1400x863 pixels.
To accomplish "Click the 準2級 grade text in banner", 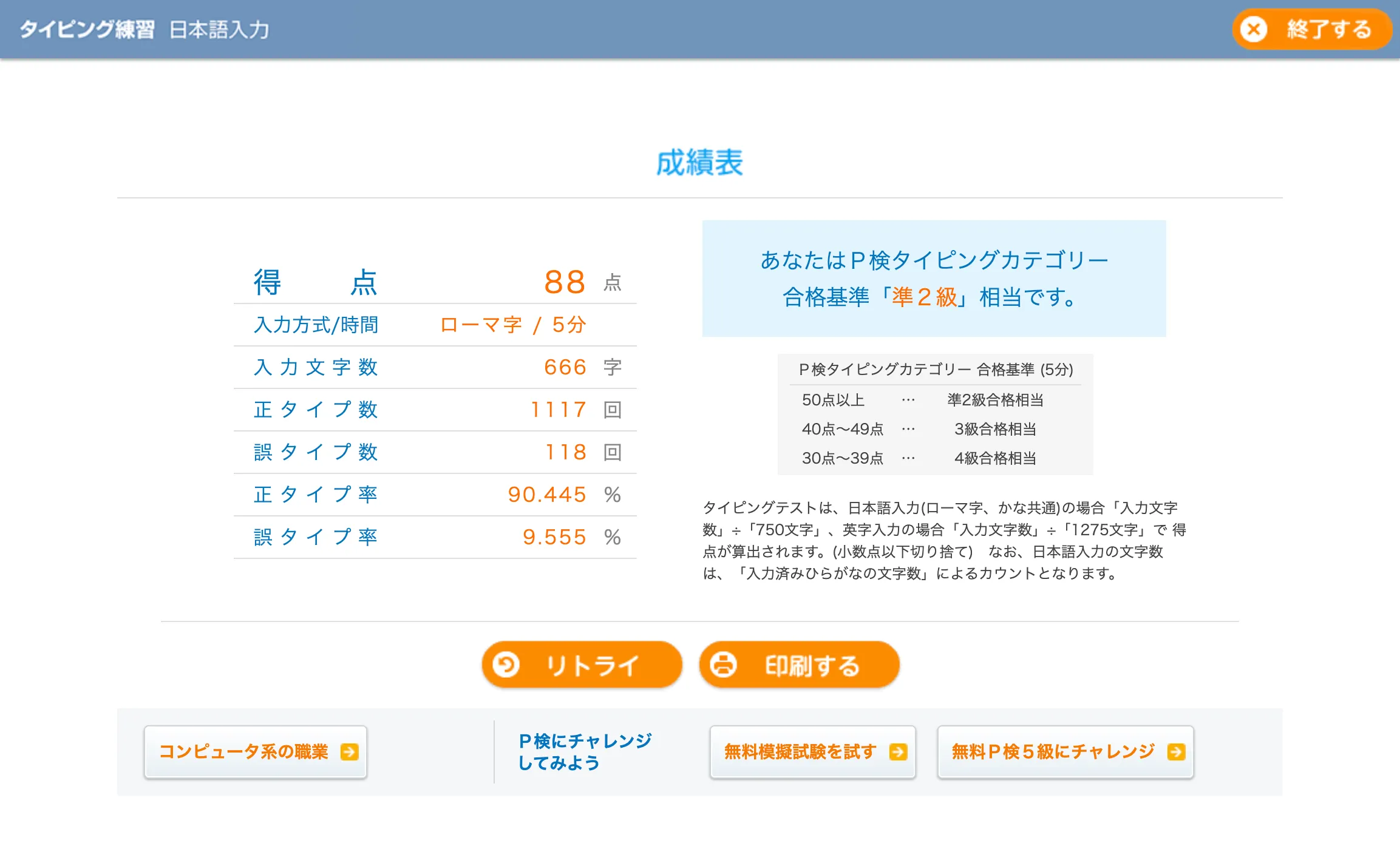I will coord(925,297).
